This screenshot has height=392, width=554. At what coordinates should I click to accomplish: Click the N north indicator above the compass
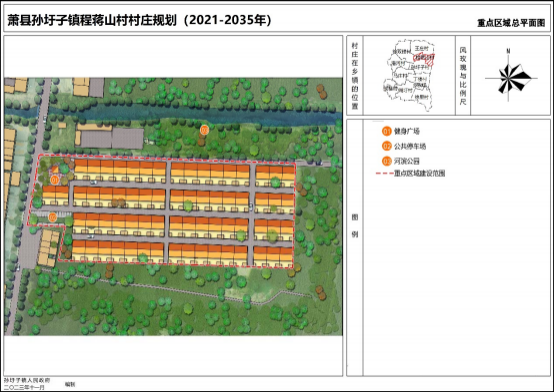point(508,51)
